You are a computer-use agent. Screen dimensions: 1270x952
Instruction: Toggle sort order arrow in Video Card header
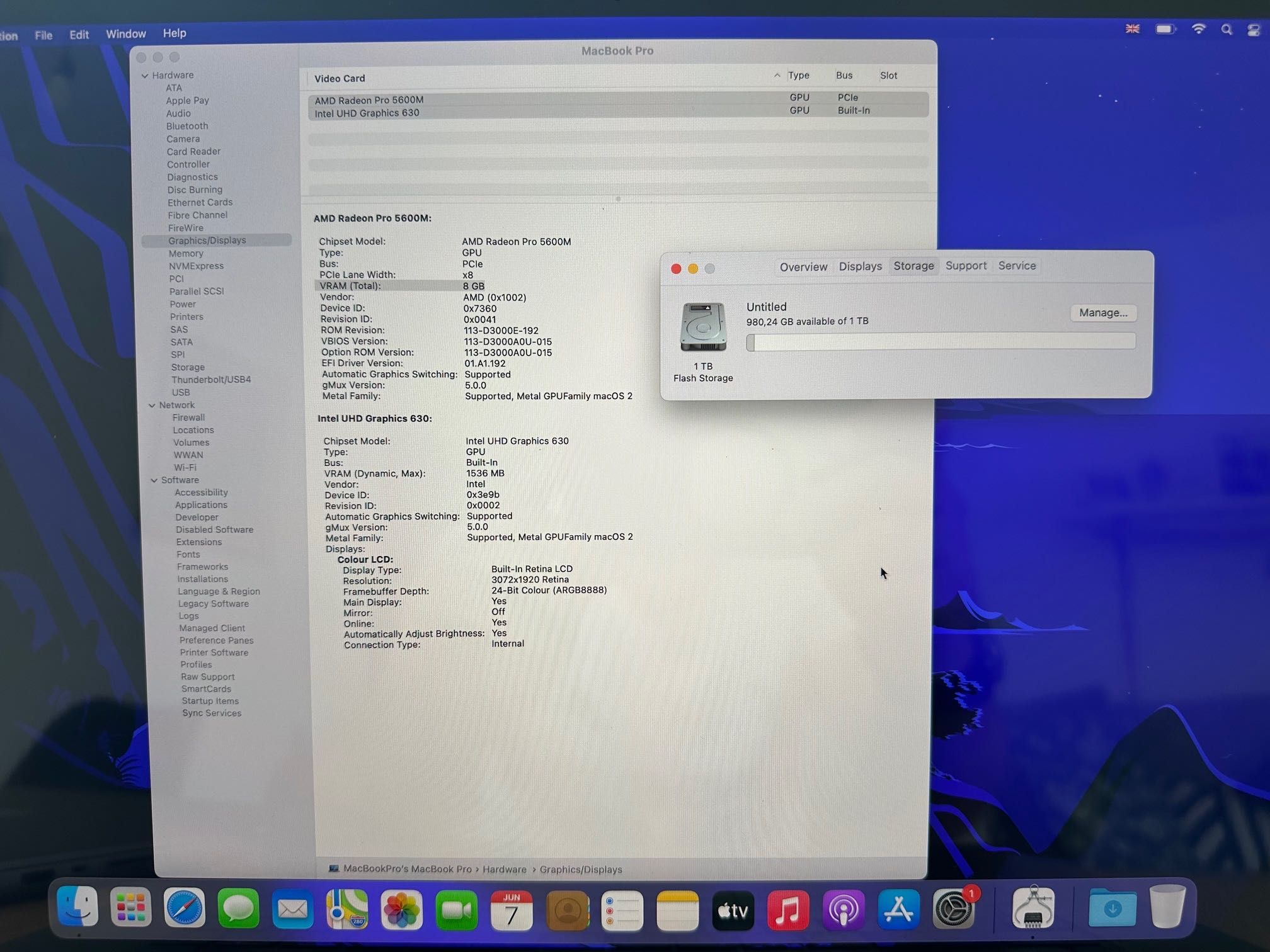tap(777, 76)
